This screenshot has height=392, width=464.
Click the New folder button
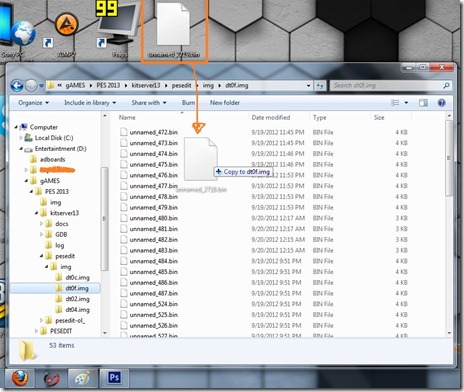point(225,103)
